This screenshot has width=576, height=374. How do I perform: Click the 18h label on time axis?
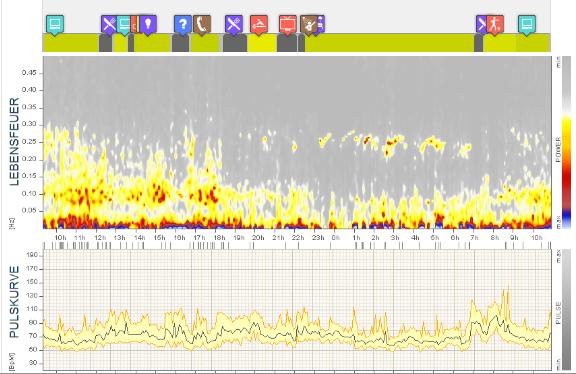(x=219, y=238)
